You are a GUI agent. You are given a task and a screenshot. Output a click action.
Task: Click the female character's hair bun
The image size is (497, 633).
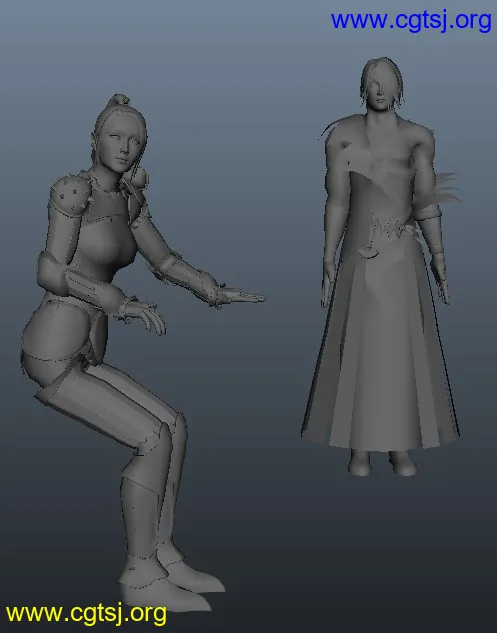tap(118, 100)
